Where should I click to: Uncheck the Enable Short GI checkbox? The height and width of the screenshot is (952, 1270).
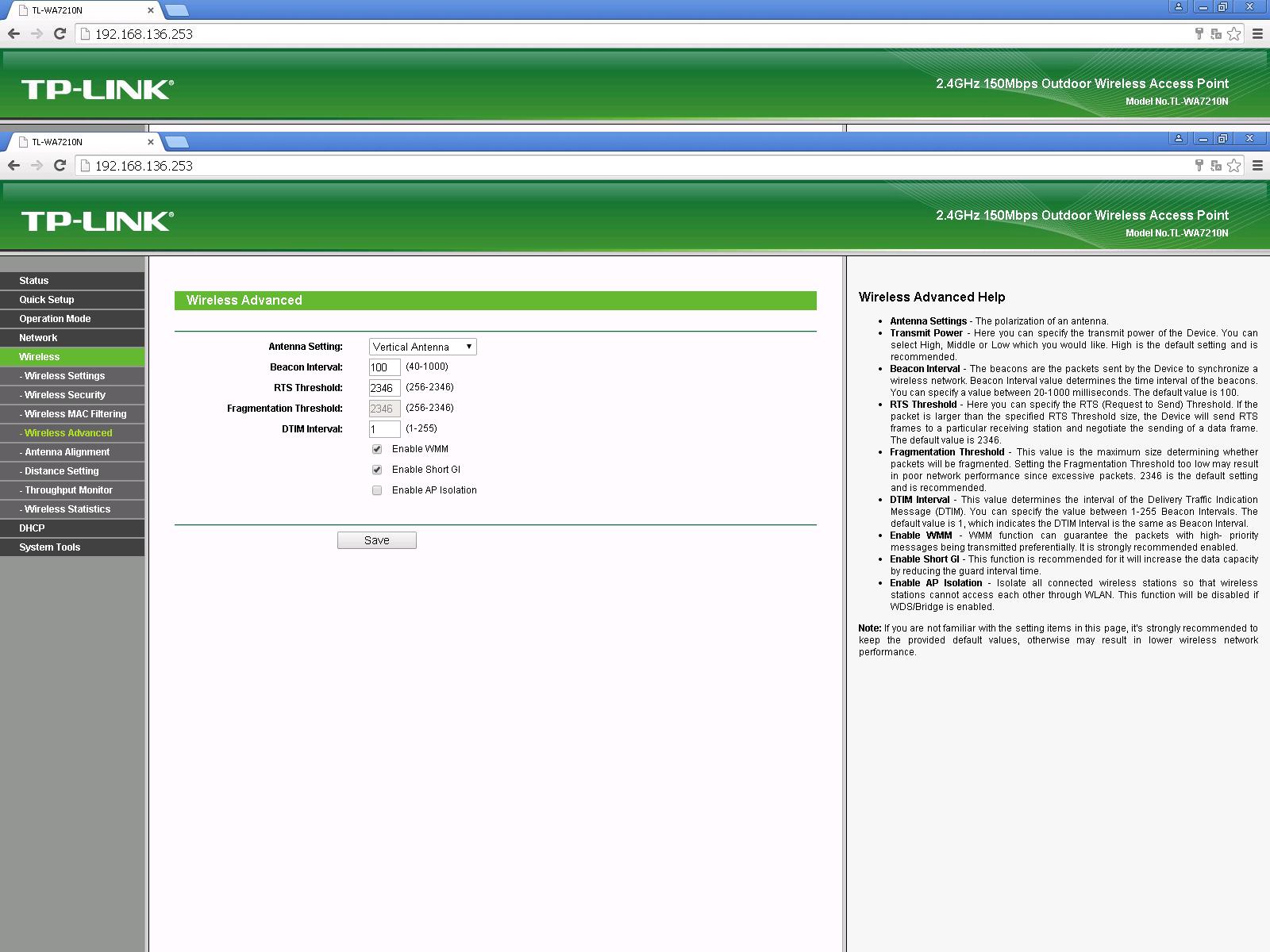[377, 470]
